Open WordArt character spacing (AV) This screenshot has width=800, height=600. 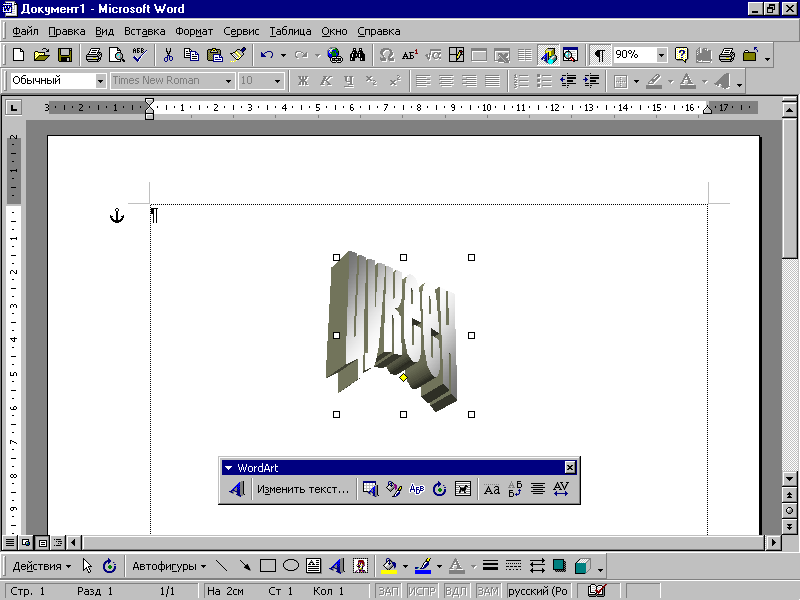coord(561,489)
